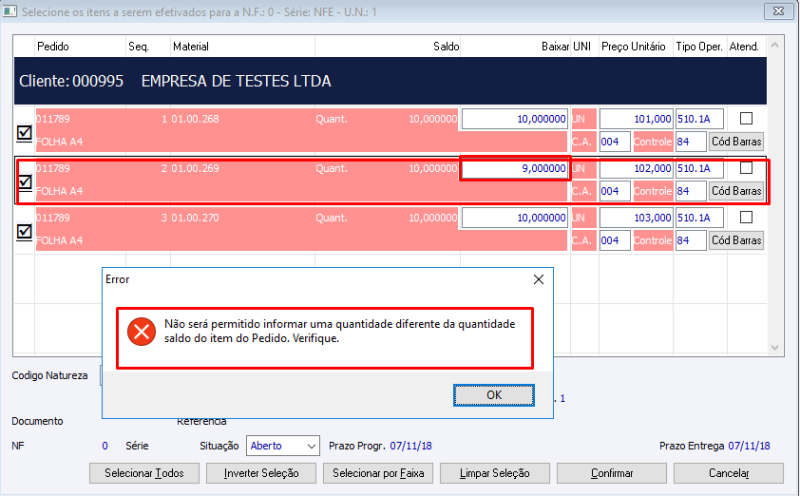Click Controle field 84 in seq 1 row
This screenshot has height=496, width=800.
691,141
